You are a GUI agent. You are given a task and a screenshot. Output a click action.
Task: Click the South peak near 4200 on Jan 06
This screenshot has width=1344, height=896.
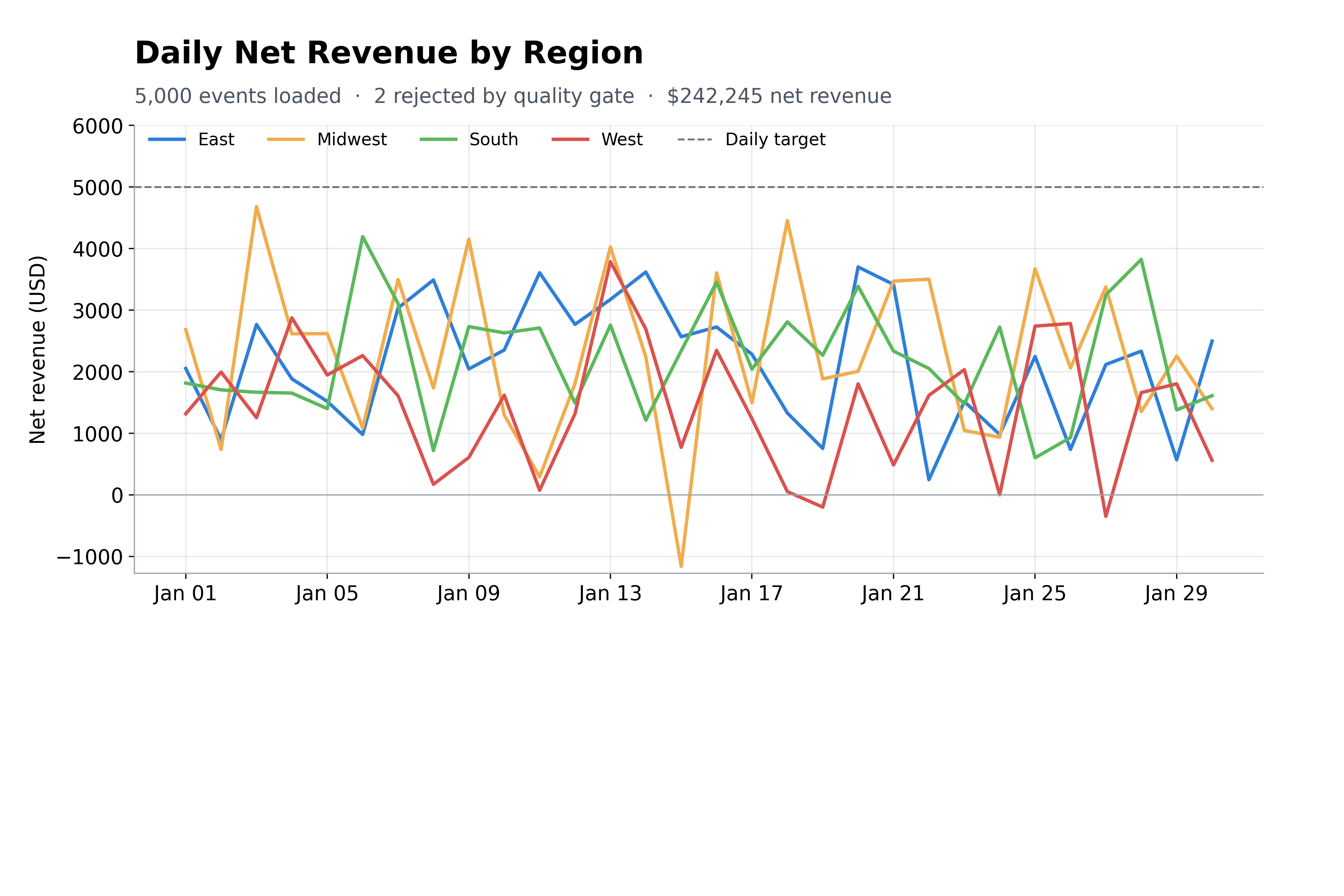[x=363, y=237]
